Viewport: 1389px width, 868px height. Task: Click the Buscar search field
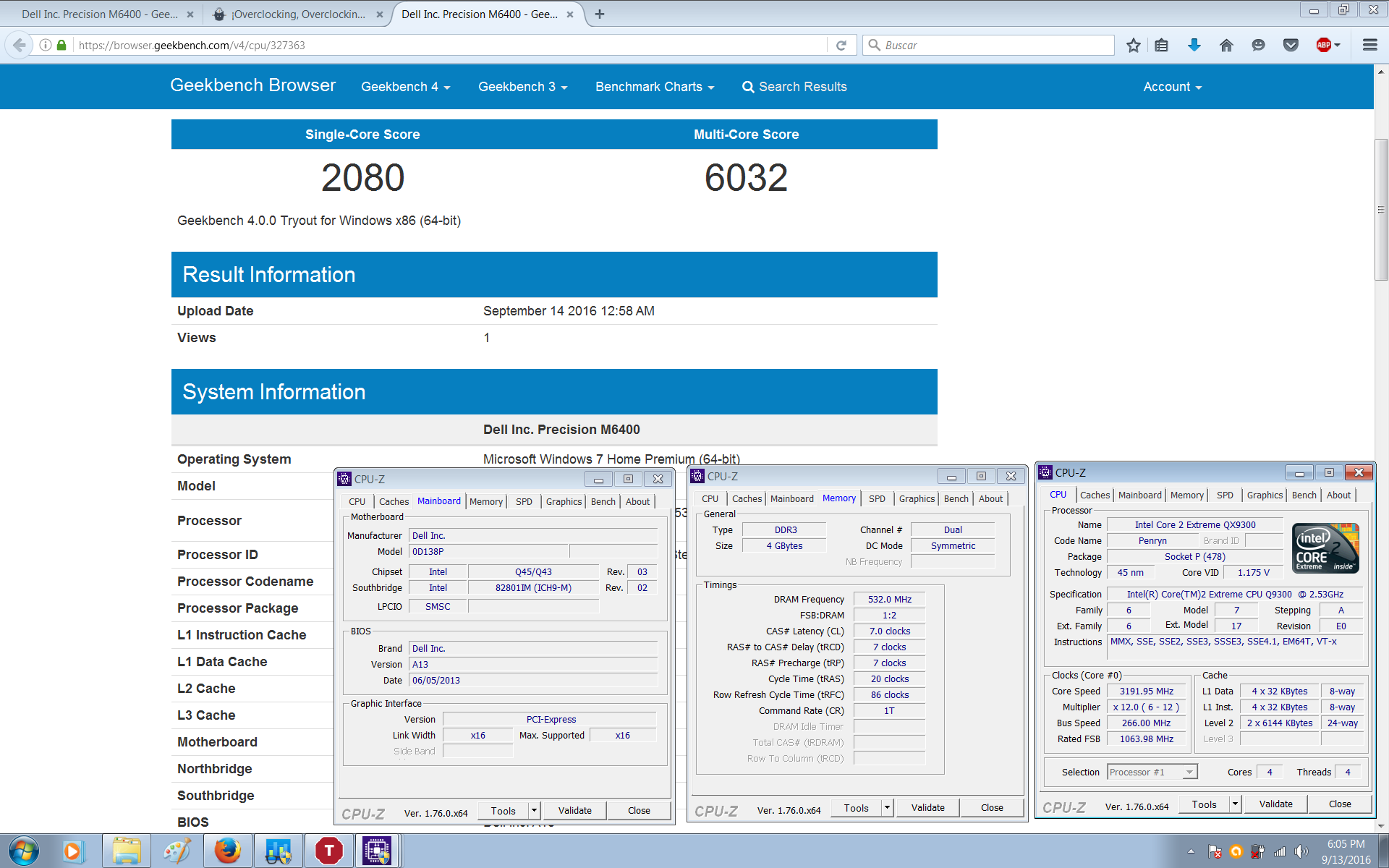point(987,45)
